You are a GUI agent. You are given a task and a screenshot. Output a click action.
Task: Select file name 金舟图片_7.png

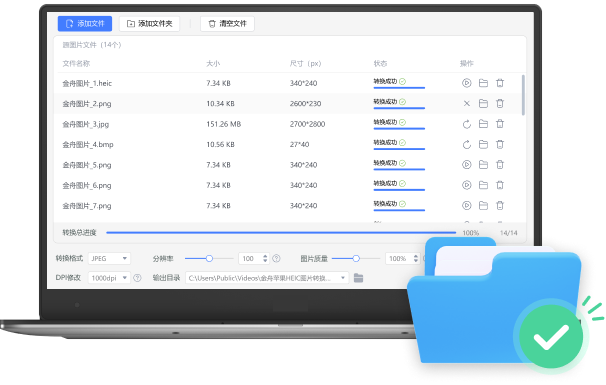pos(87,206)
